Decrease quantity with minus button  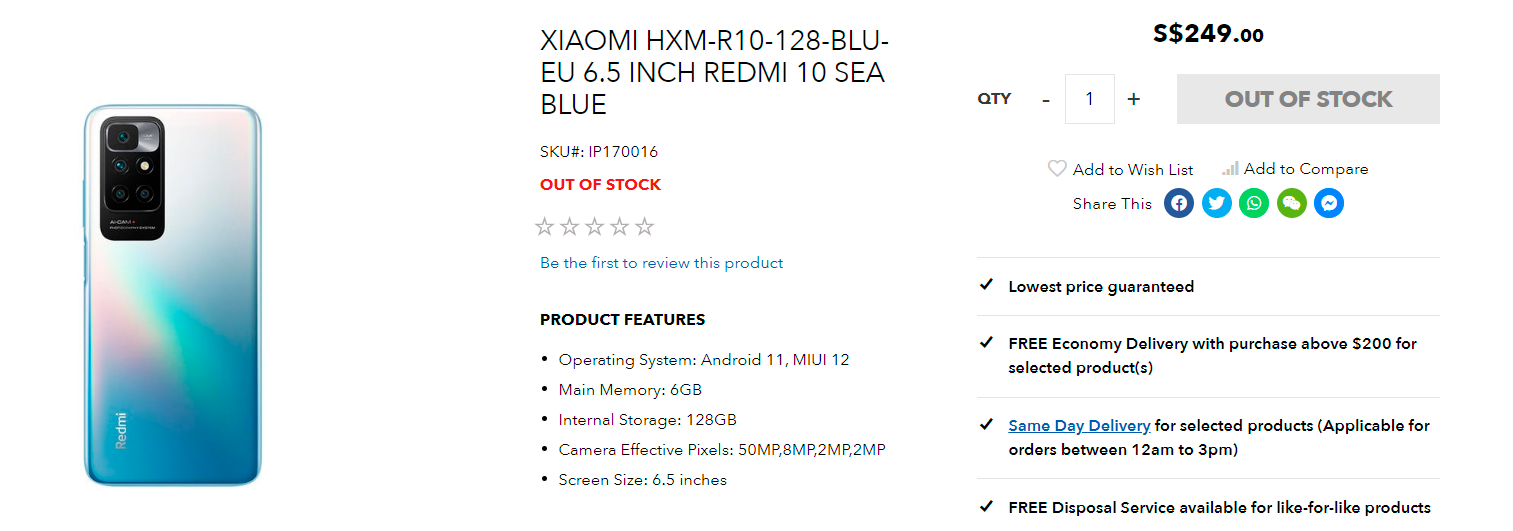coord(1046,99)
